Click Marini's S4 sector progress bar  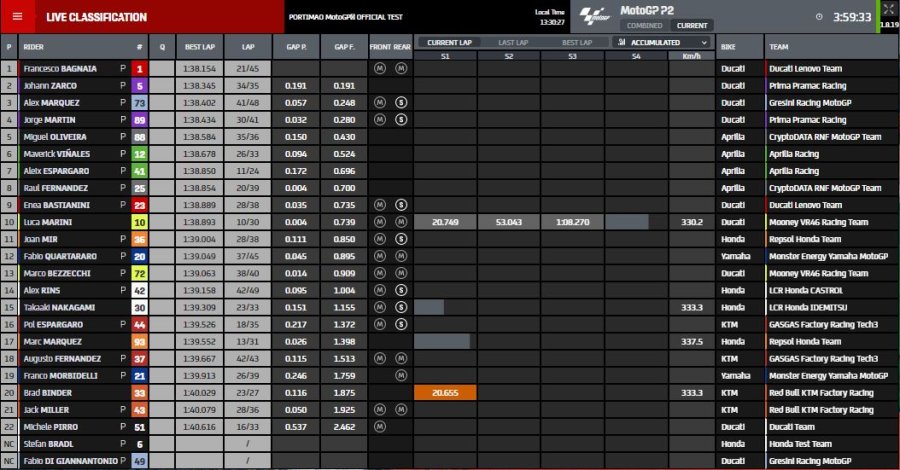[627, 222]
